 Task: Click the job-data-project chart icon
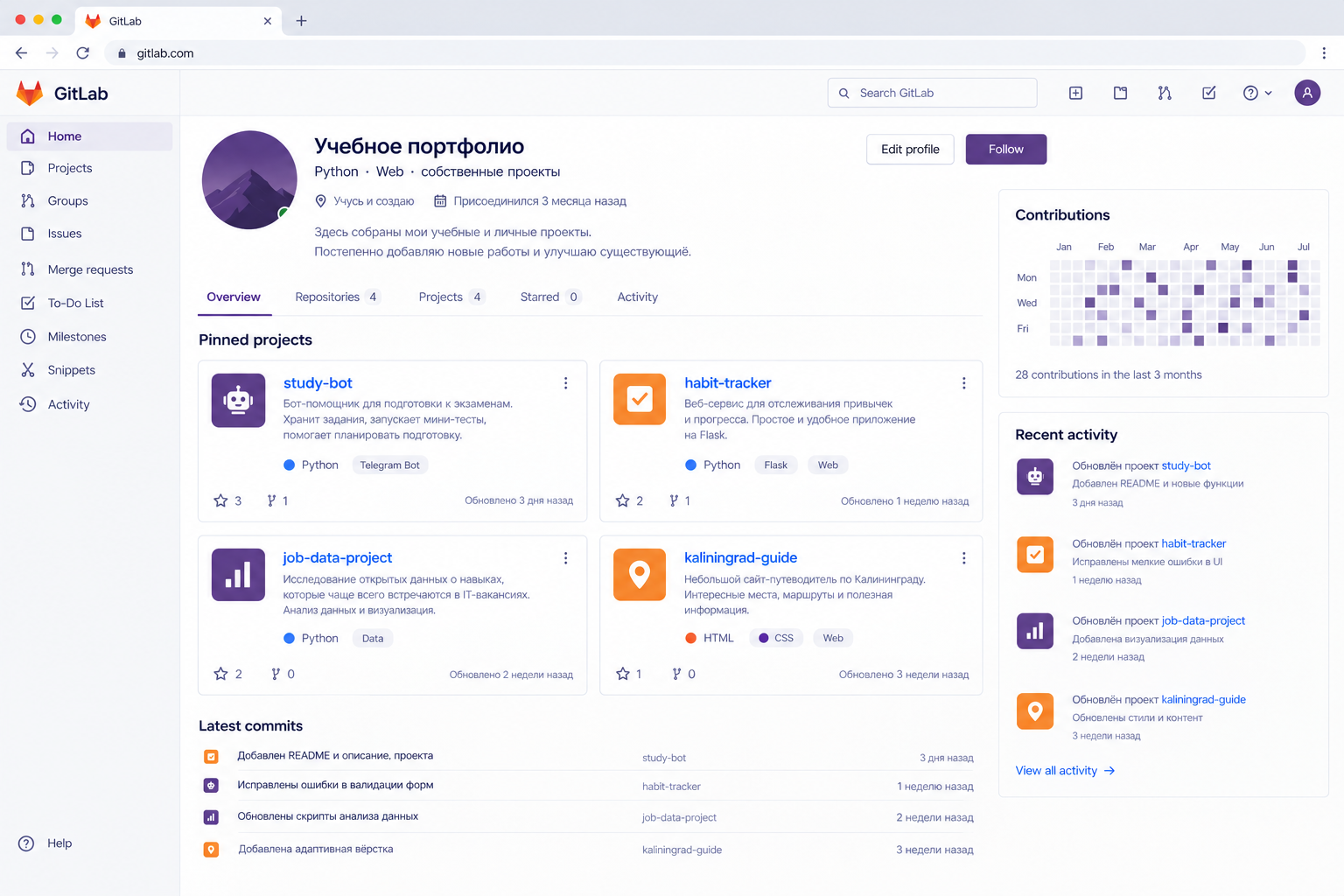click(x=238, y=575)
